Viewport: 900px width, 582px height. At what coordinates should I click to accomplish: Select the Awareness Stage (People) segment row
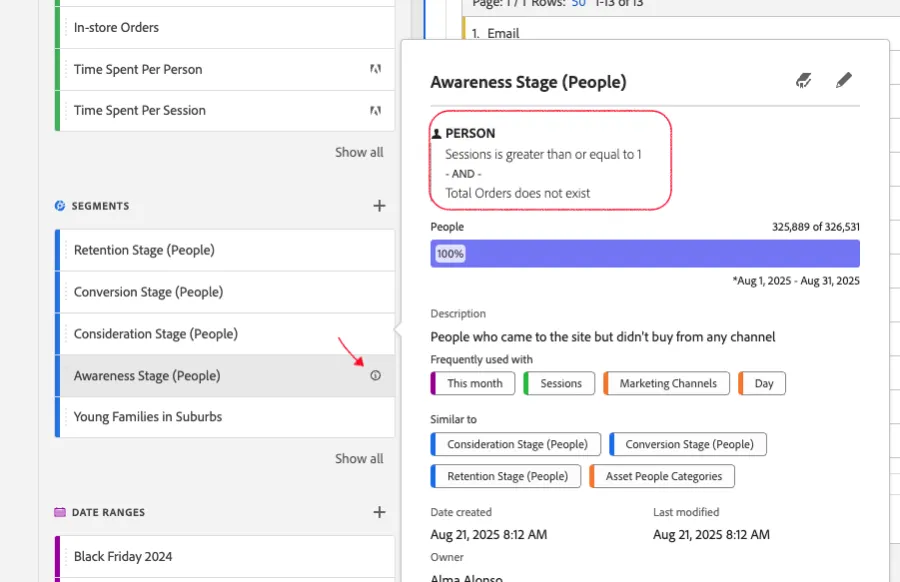tap(225, 376)
